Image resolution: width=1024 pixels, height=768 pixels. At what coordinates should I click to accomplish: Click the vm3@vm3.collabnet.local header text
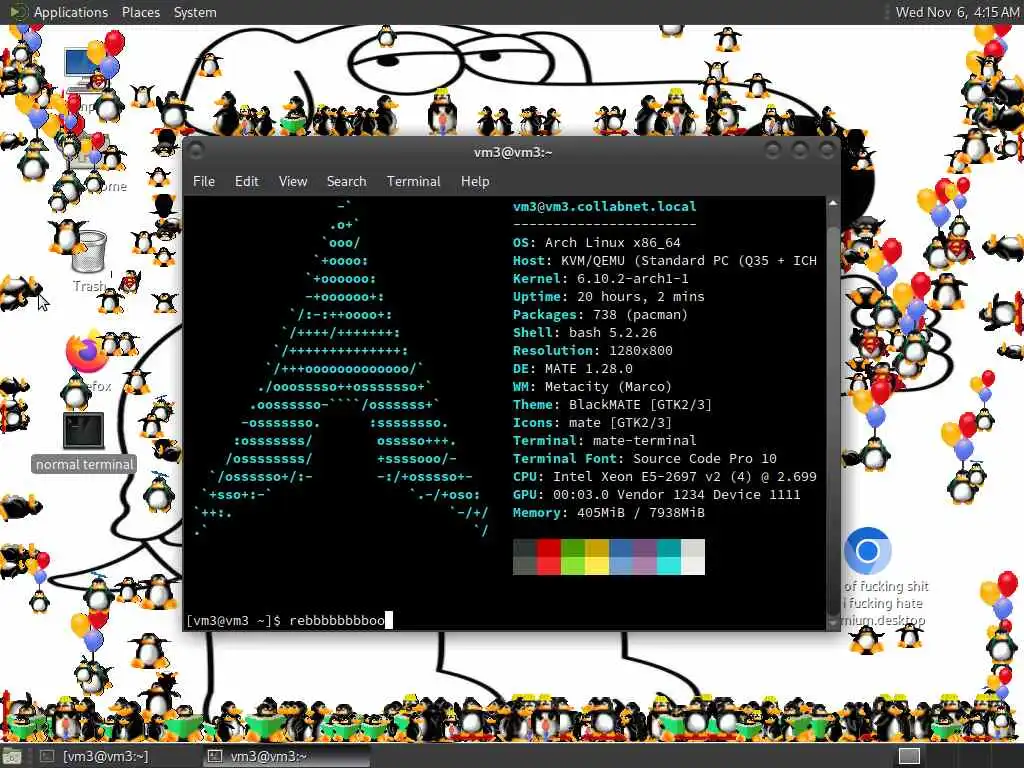pyautogui.click(x=605, y=206)
